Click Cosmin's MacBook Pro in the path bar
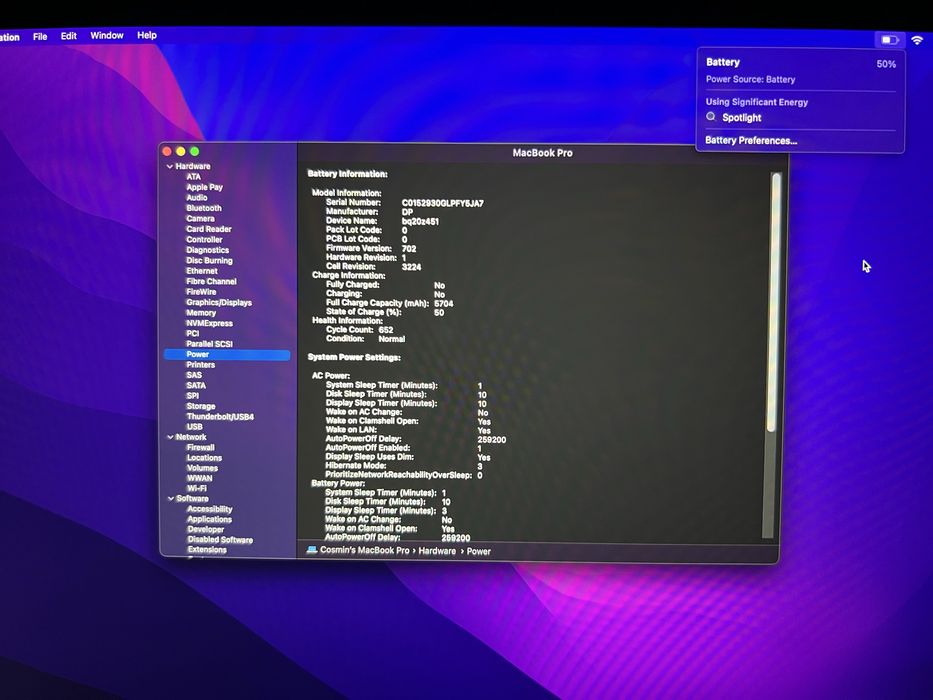The height and width of the screenshot is (700, 933). click(x=364, y=550)
